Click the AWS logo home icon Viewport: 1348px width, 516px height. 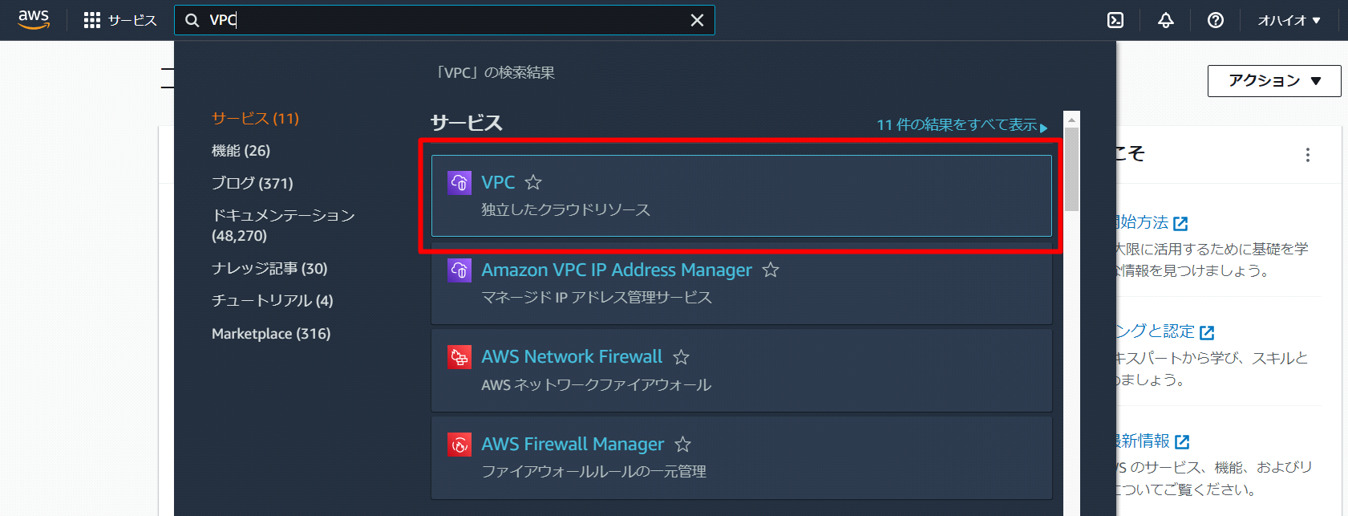(x=33, y=20)
